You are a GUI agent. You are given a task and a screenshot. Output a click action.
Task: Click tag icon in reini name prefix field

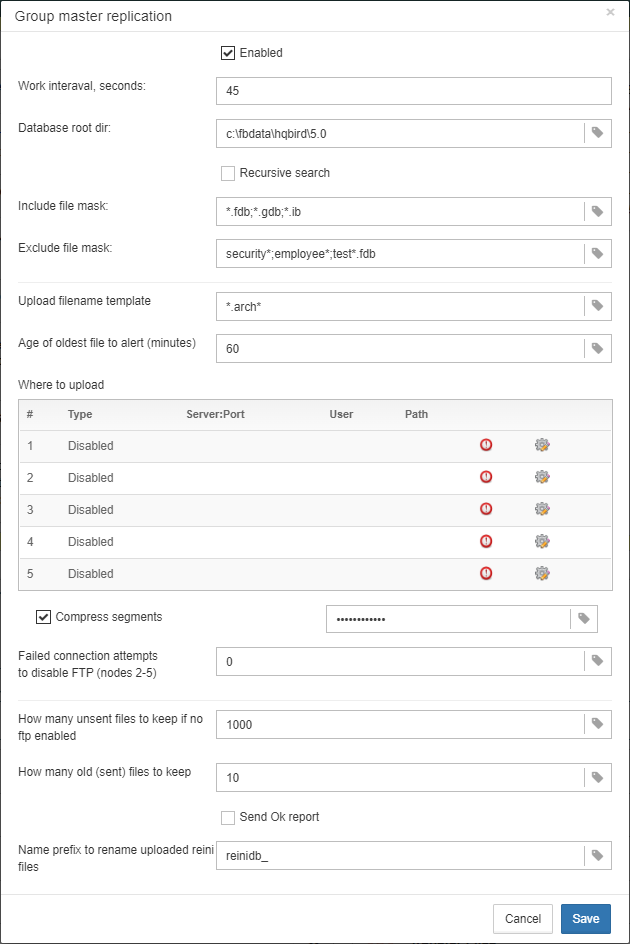click(597, 856)
